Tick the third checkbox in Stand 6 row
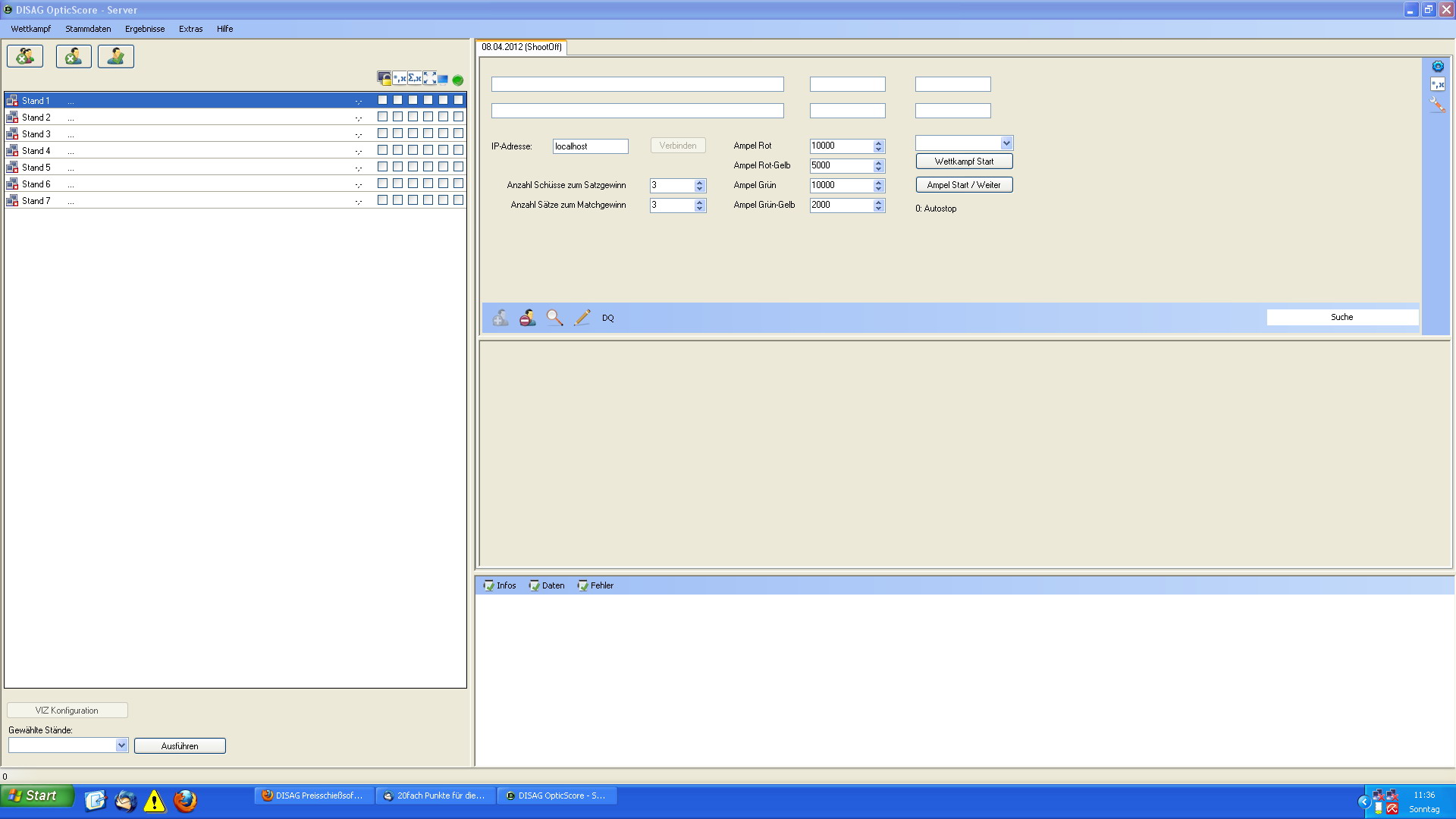 (413, 184)
